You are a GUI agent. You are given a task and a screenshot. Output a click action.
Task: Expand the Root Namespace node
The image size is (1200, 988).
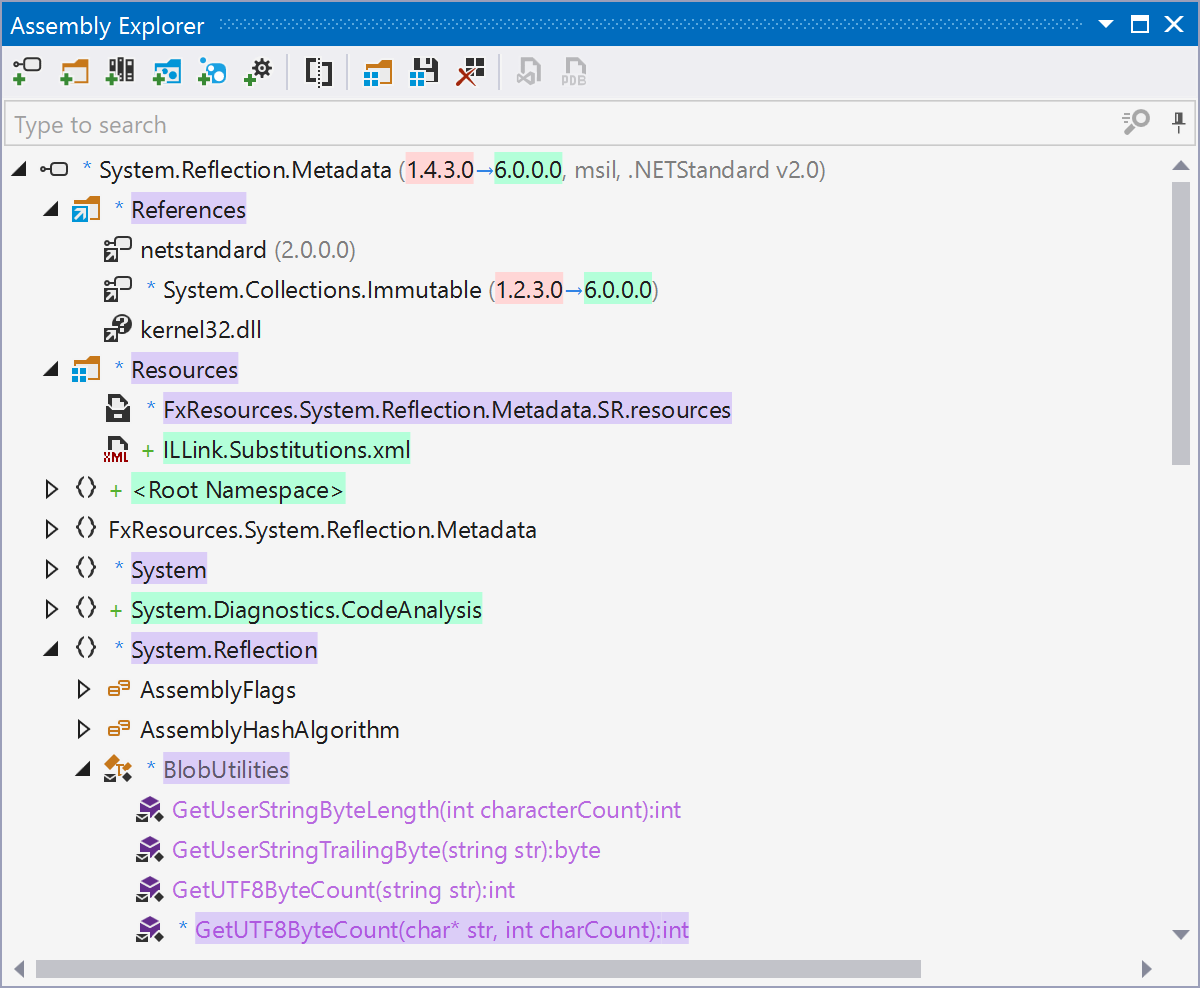coord(51,490)
